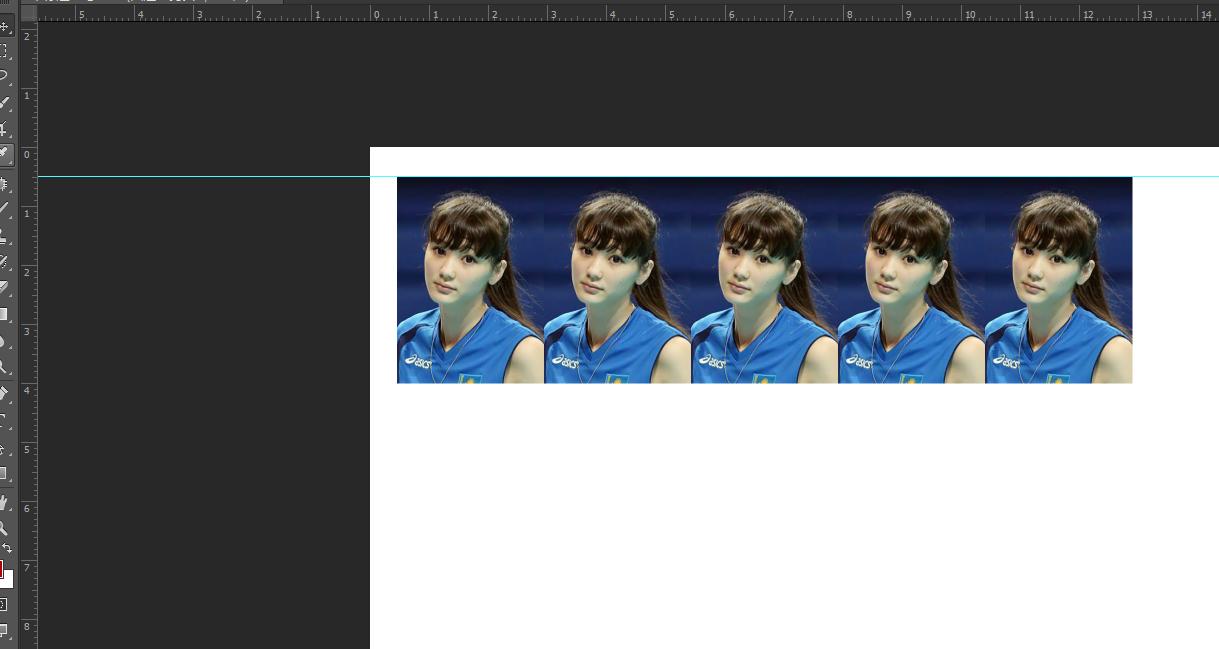Screen dimensions: 1219x649
Task: Click the ruler origin corner box
Action: point(28,13)
